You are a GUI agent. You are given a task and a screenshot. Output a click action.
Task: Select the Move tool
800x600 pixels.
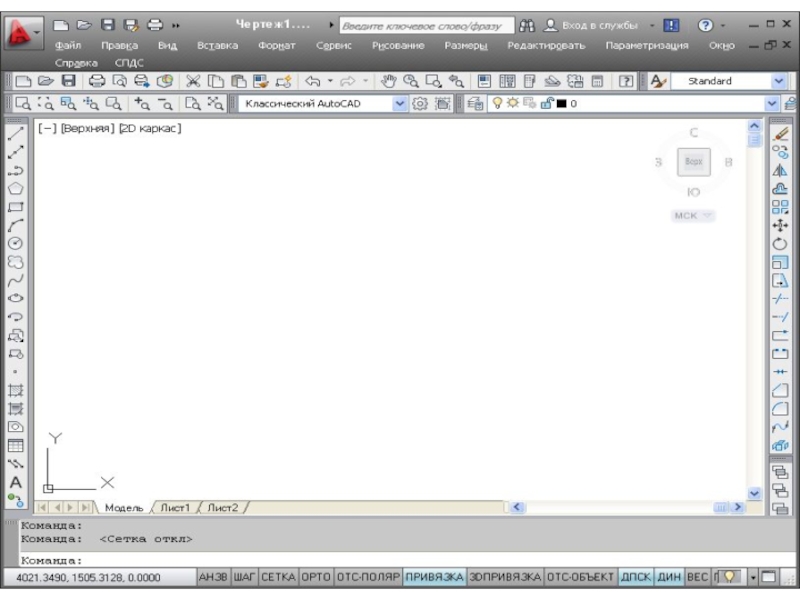[x=780, y=226]
